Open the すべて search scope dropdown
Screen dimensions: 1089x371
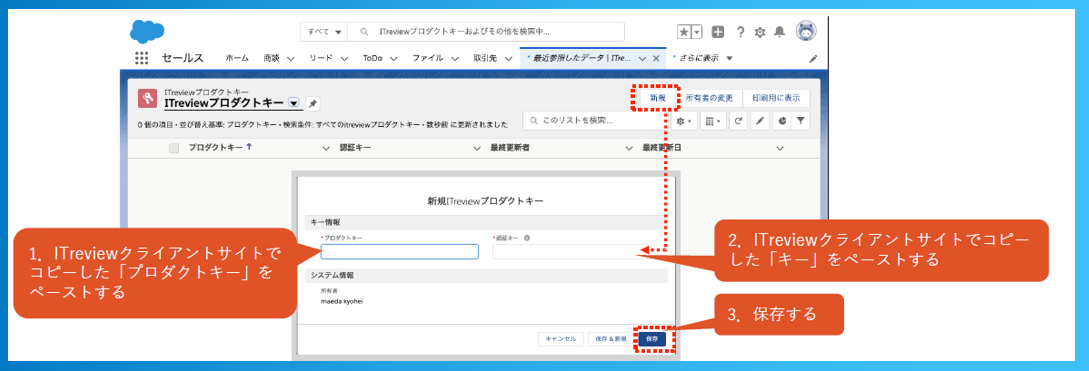tap(324, 32)
